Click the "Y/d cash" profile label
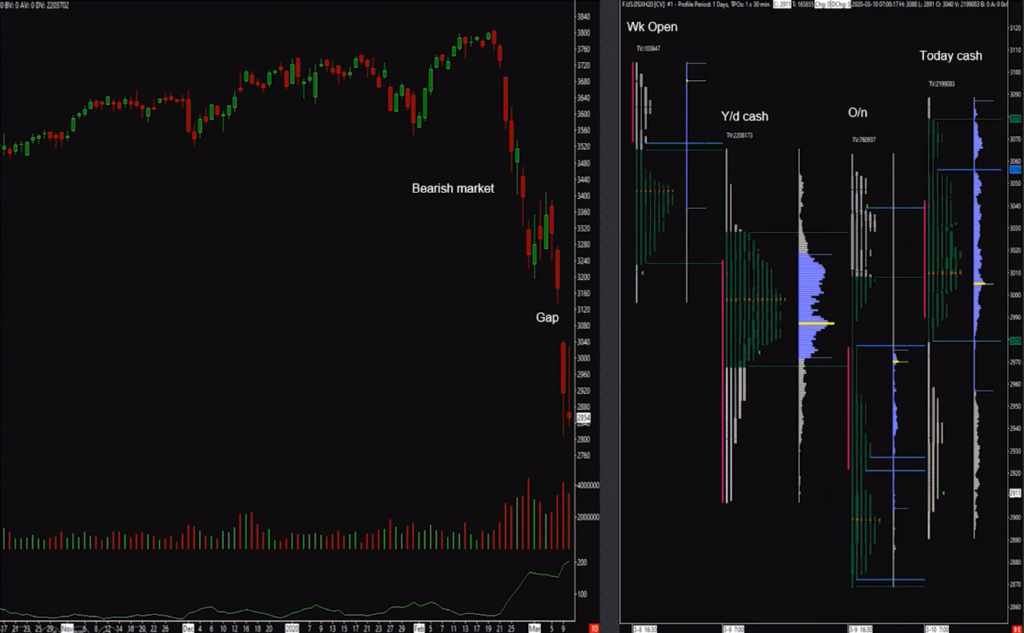The height and width of the screenshot is (633, 1024). (x=744, y=117)
